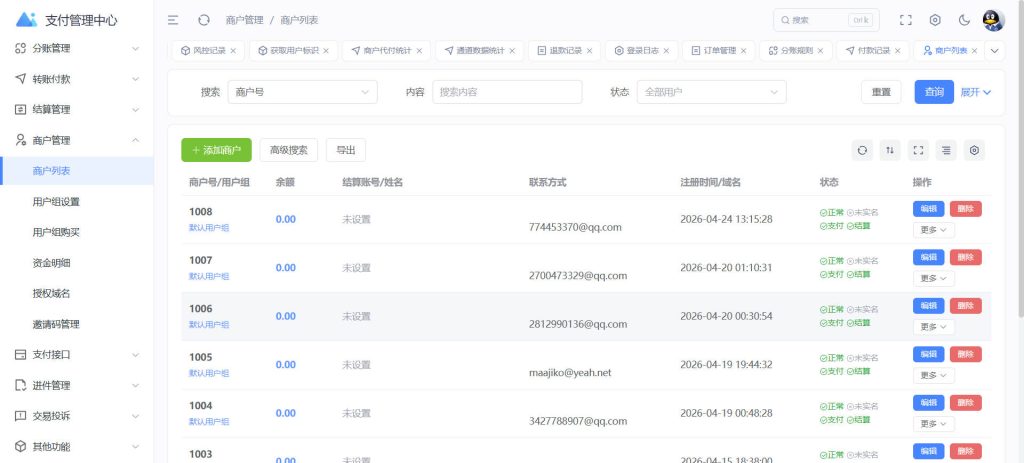Close the 风控记录 tab
The image size is (1024, 463).
pos(233,51)
